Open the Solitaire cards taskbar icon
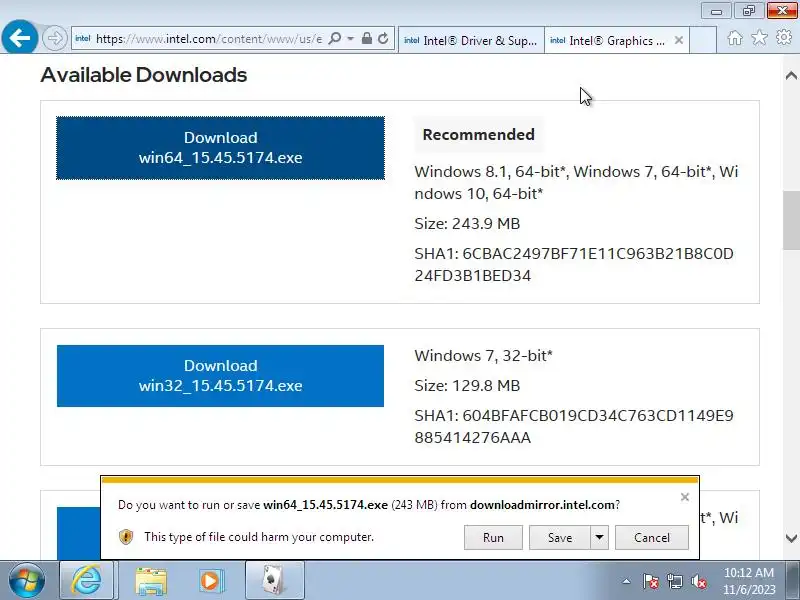This screenshot has height=600, width=800. (x=274, y=581)
